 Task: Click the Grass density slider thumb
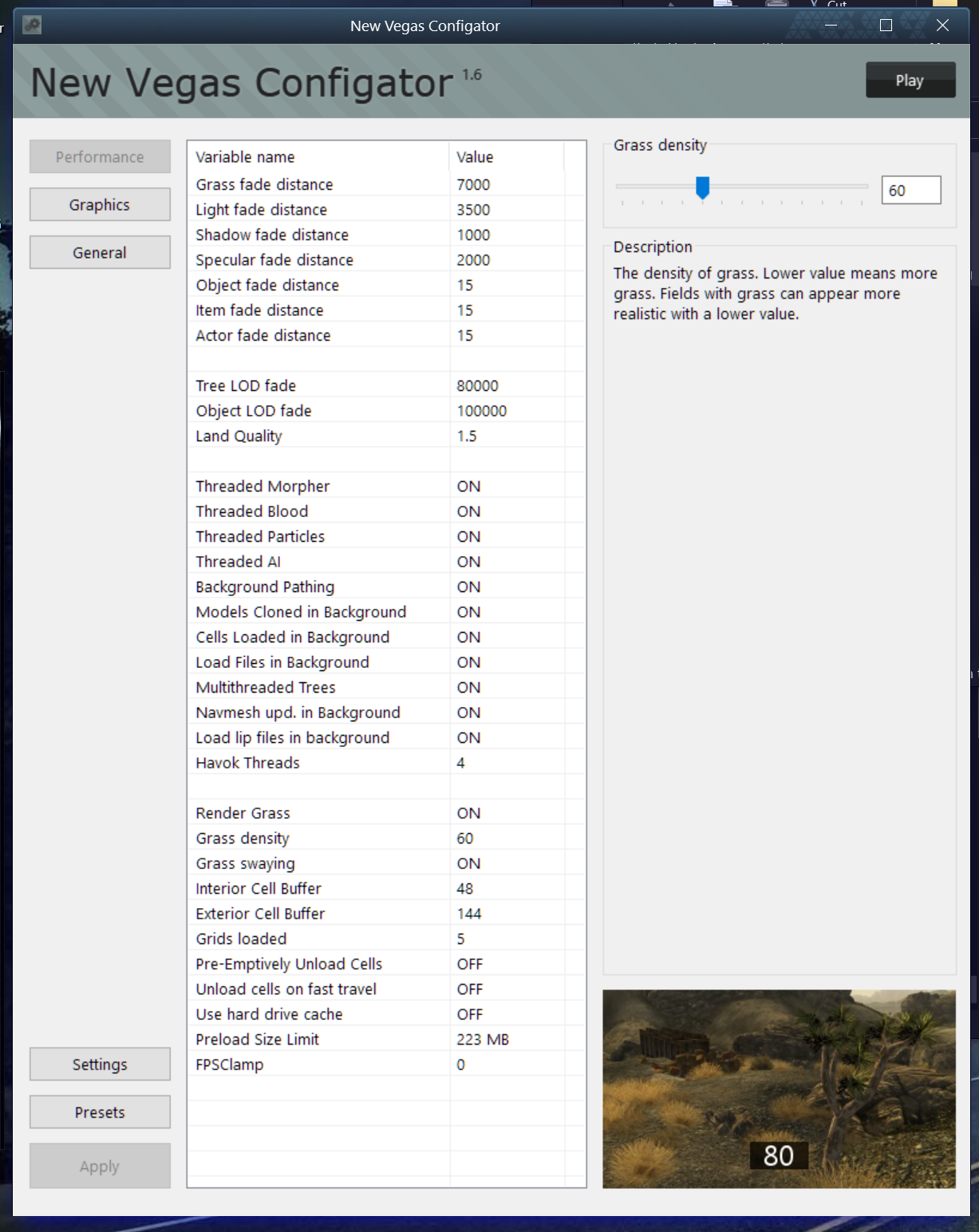(x=702, y=188)
